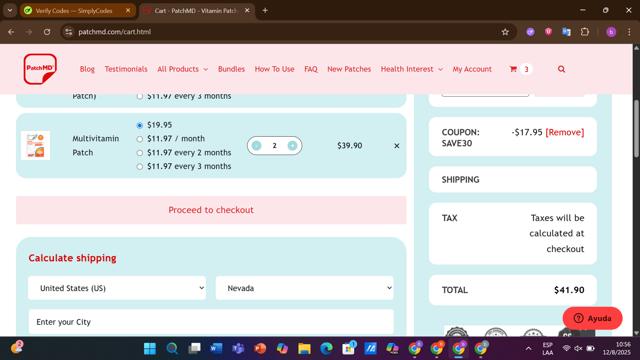
Task: Select $11.97 / month subscription option
Action: tap(140, 139)
